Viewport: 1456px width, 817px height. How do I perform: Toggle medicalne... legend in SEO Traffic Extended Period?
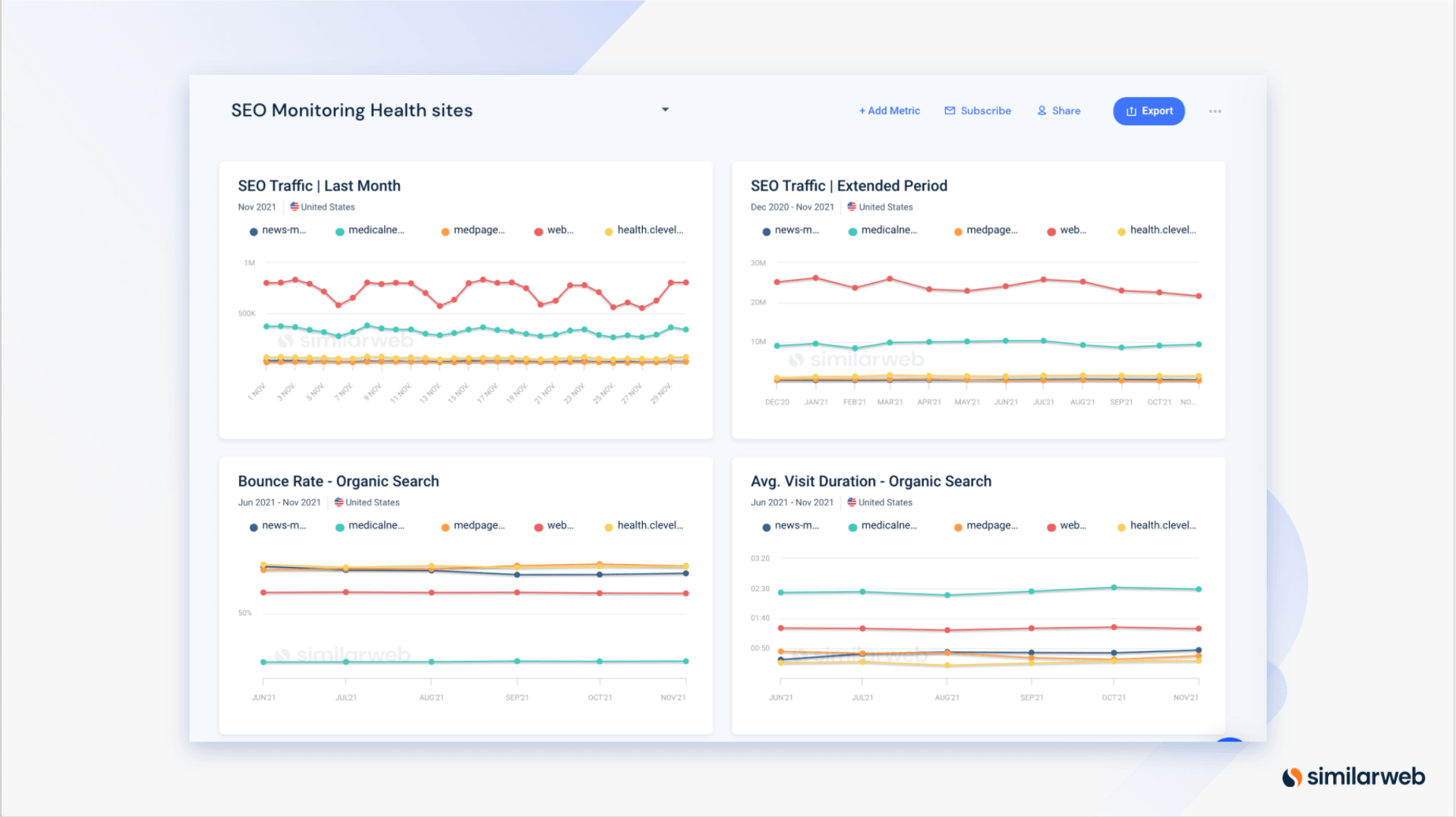click(883, 230)
